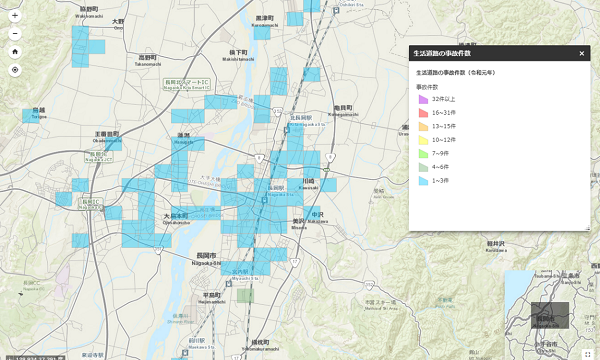The width and height of the screenshot is (600, 360).
Task: Find my current location
Action: click(x=15, y=70)
